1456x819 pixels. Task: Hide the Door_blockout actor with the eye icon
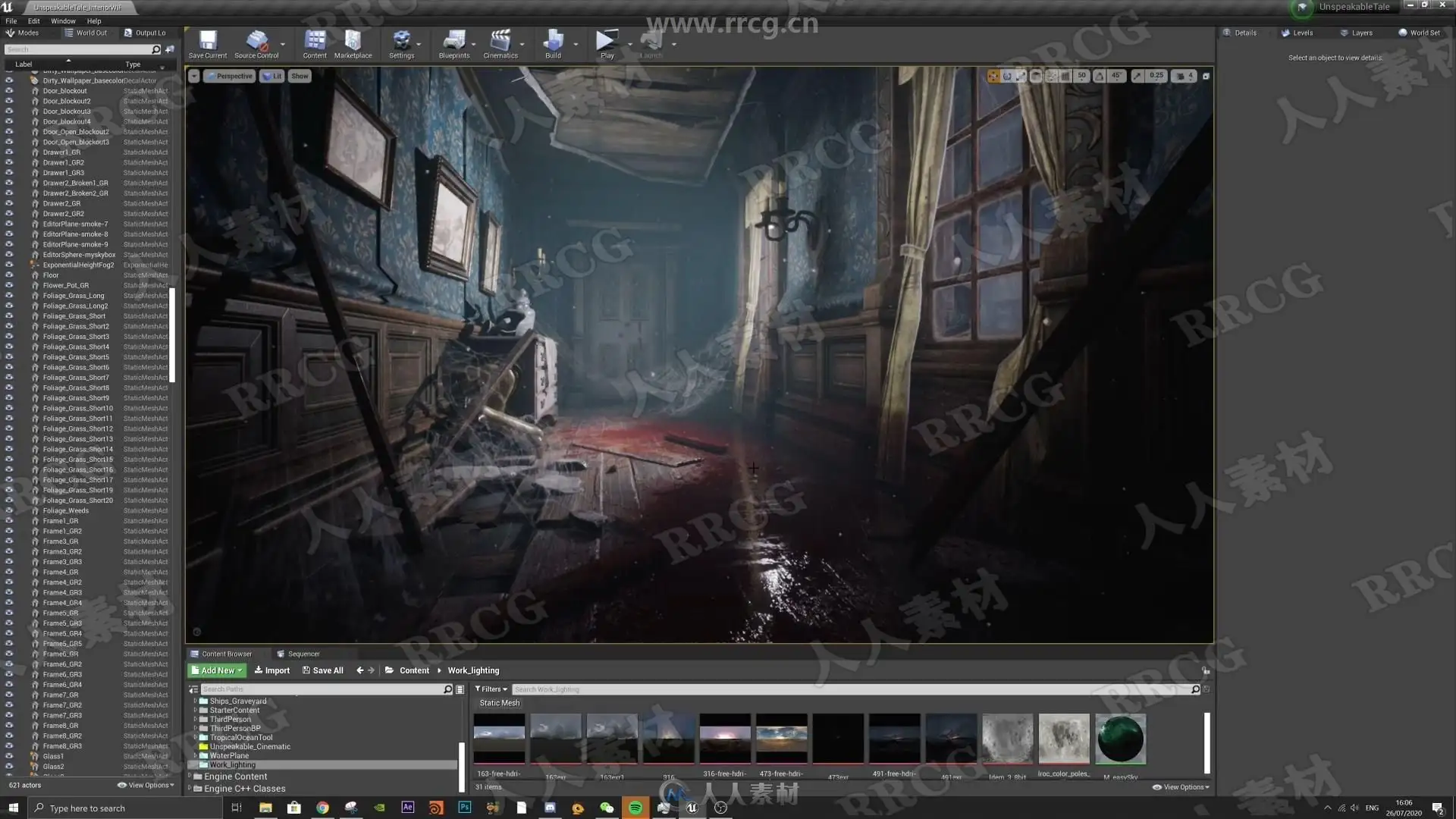(9, 91)
